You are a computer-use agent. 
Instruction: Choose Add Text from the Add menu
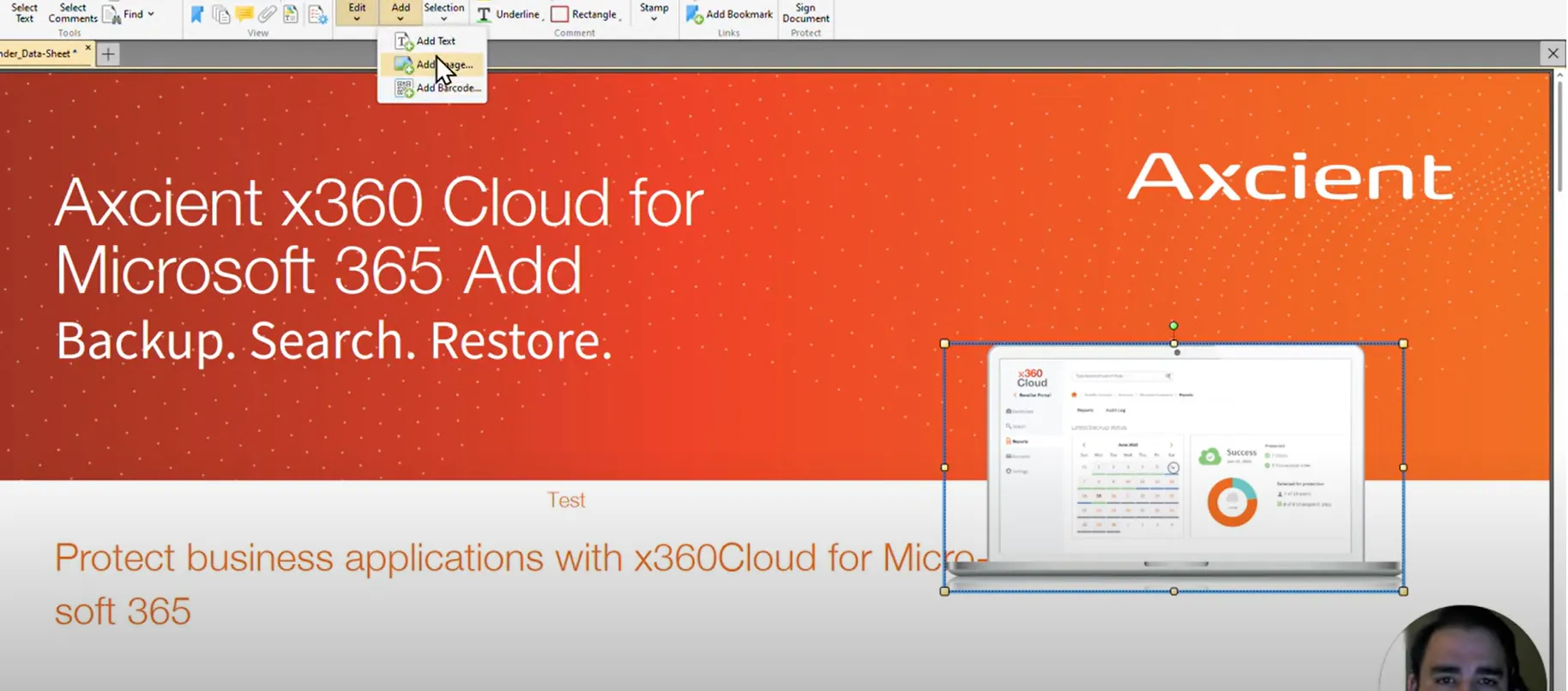point(433,41)
